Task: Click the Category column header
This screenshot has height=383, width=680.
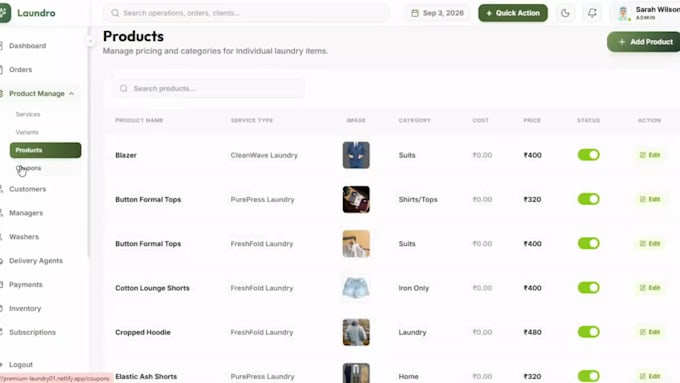Action: click(415, 120)
